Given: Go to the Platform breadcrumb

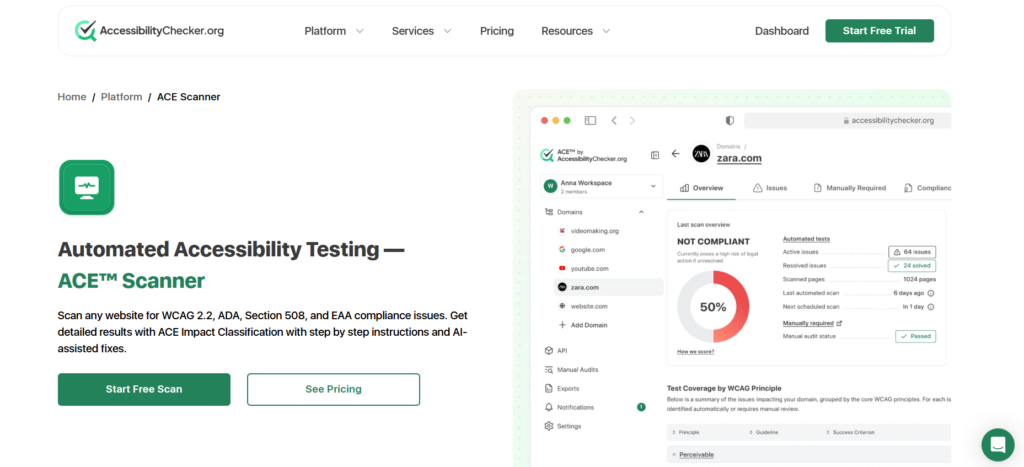Looking at the screenshot, I should [121, 97].
